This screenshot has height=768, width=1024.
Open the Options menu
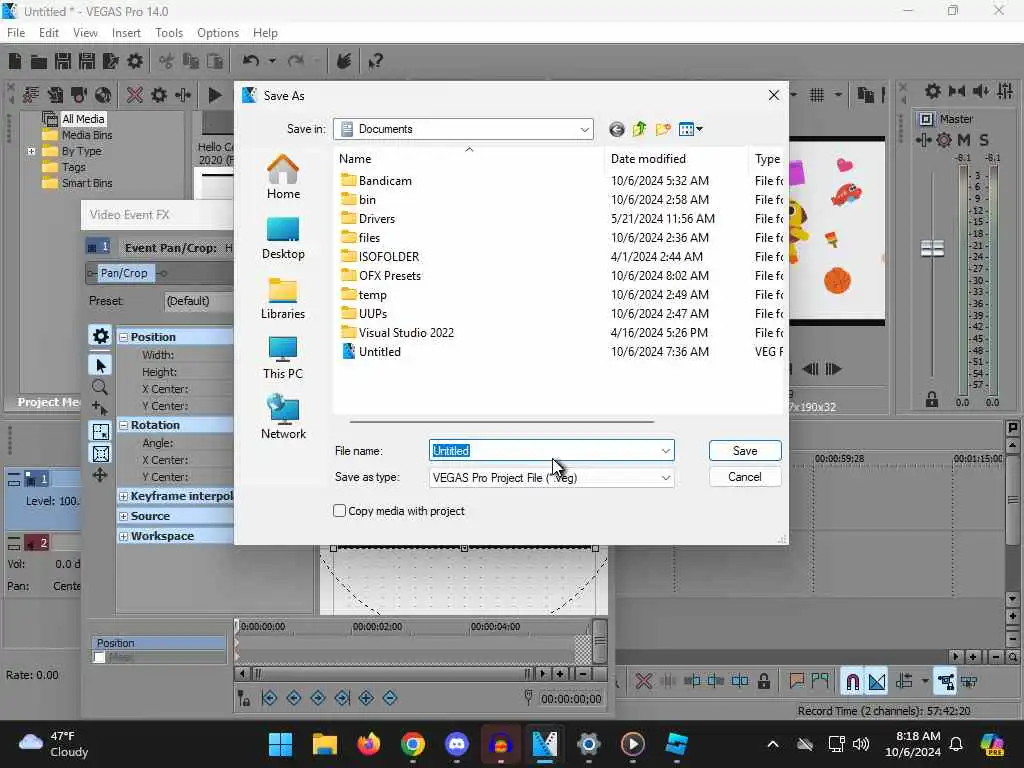[x=218, y=33]
